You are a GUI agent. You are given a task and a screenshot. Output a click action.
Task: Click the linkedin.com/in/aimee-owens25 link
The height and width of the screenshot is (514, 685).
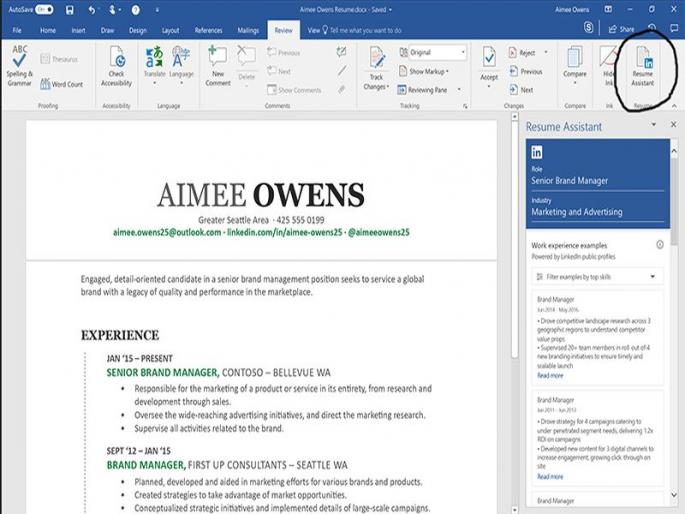coord(284,232)
